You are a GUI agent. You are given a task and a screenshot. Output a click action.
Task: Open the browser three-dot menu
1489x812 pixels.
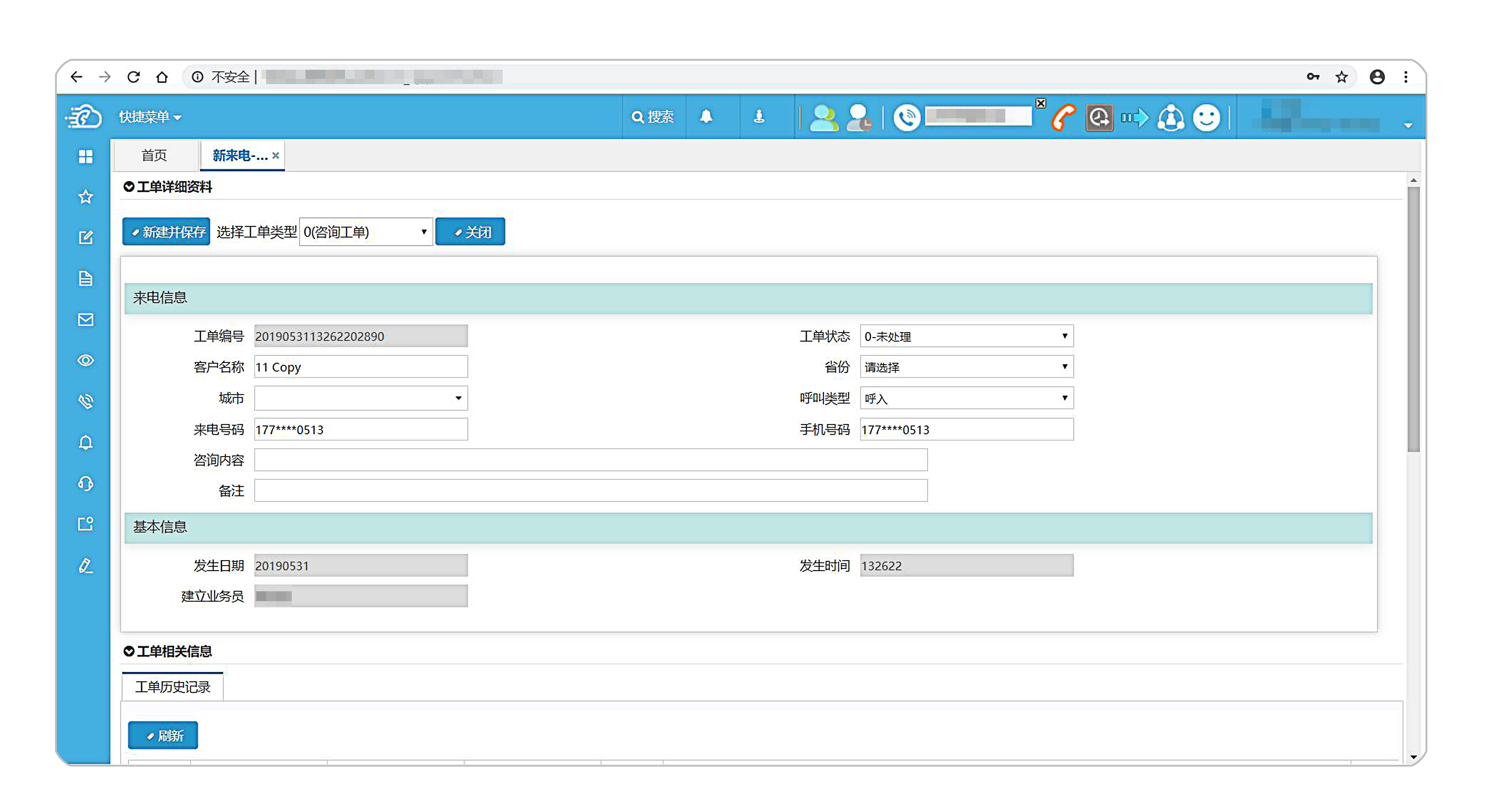(1406, 76)
